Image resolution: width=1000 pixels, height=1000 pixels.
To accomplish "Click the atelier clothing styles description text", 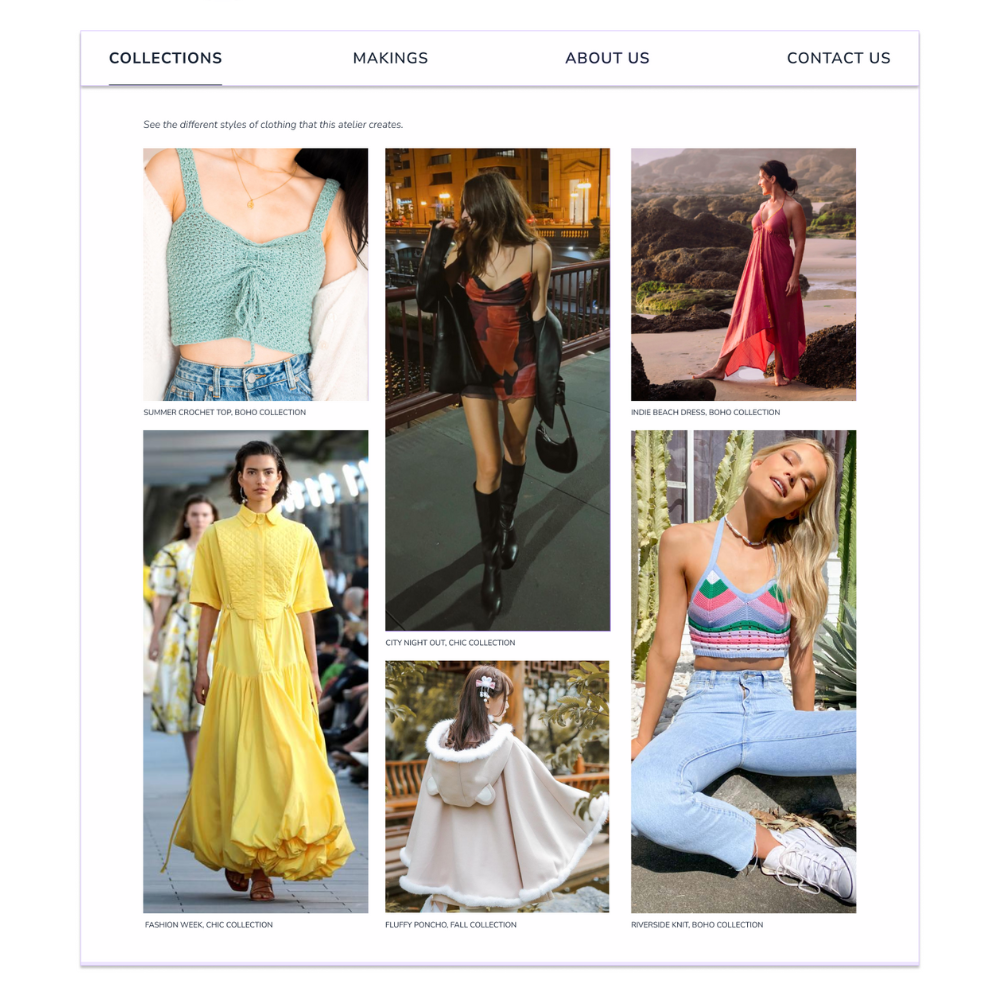I will point(273,124).
